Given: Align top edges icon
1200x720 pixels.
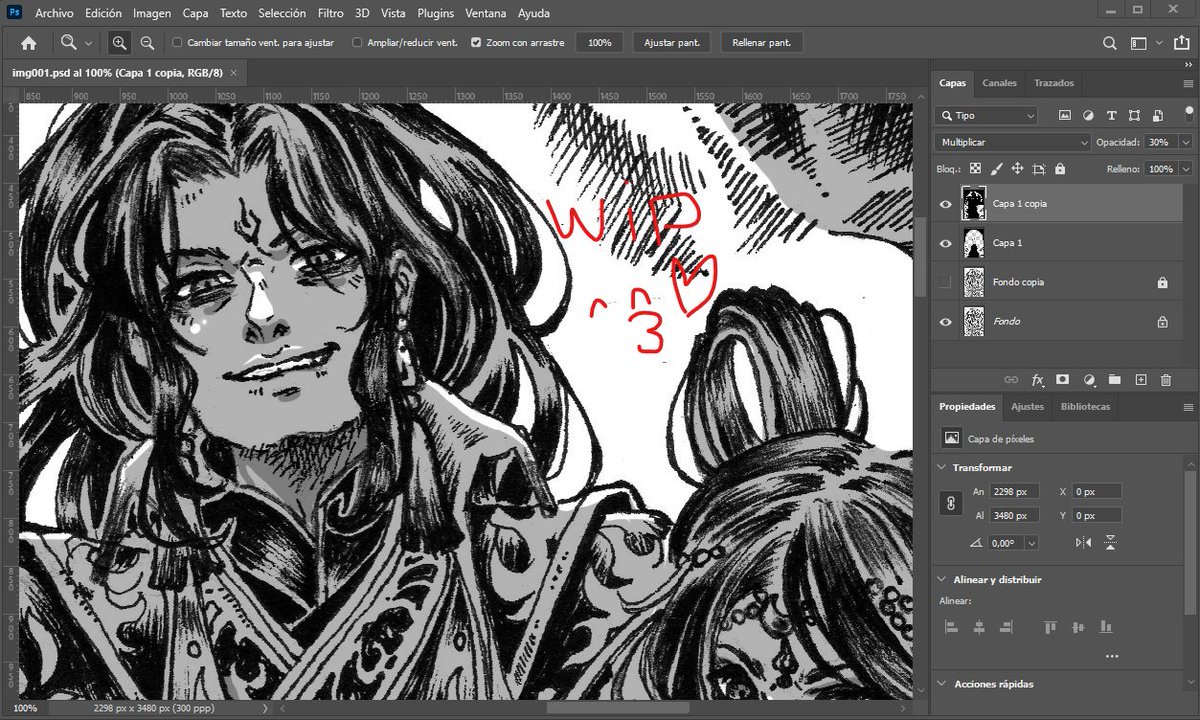Looking at the screenshot, I should tap(1050, 627).
